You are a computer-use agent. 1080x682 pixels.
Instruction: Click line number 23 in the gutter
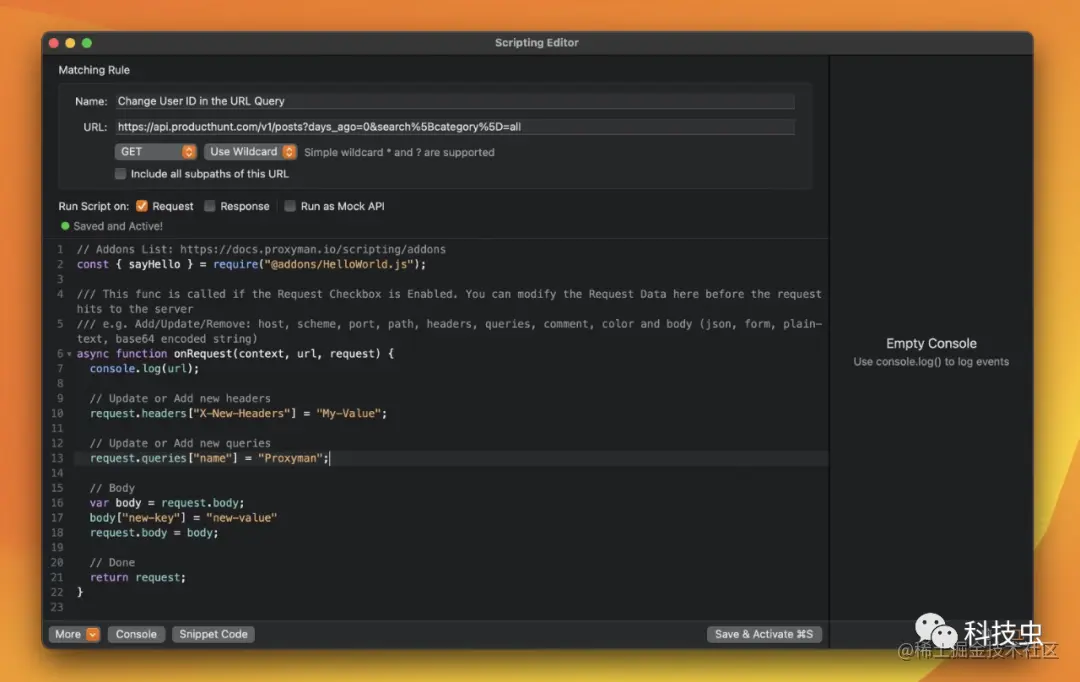(56, 608)
